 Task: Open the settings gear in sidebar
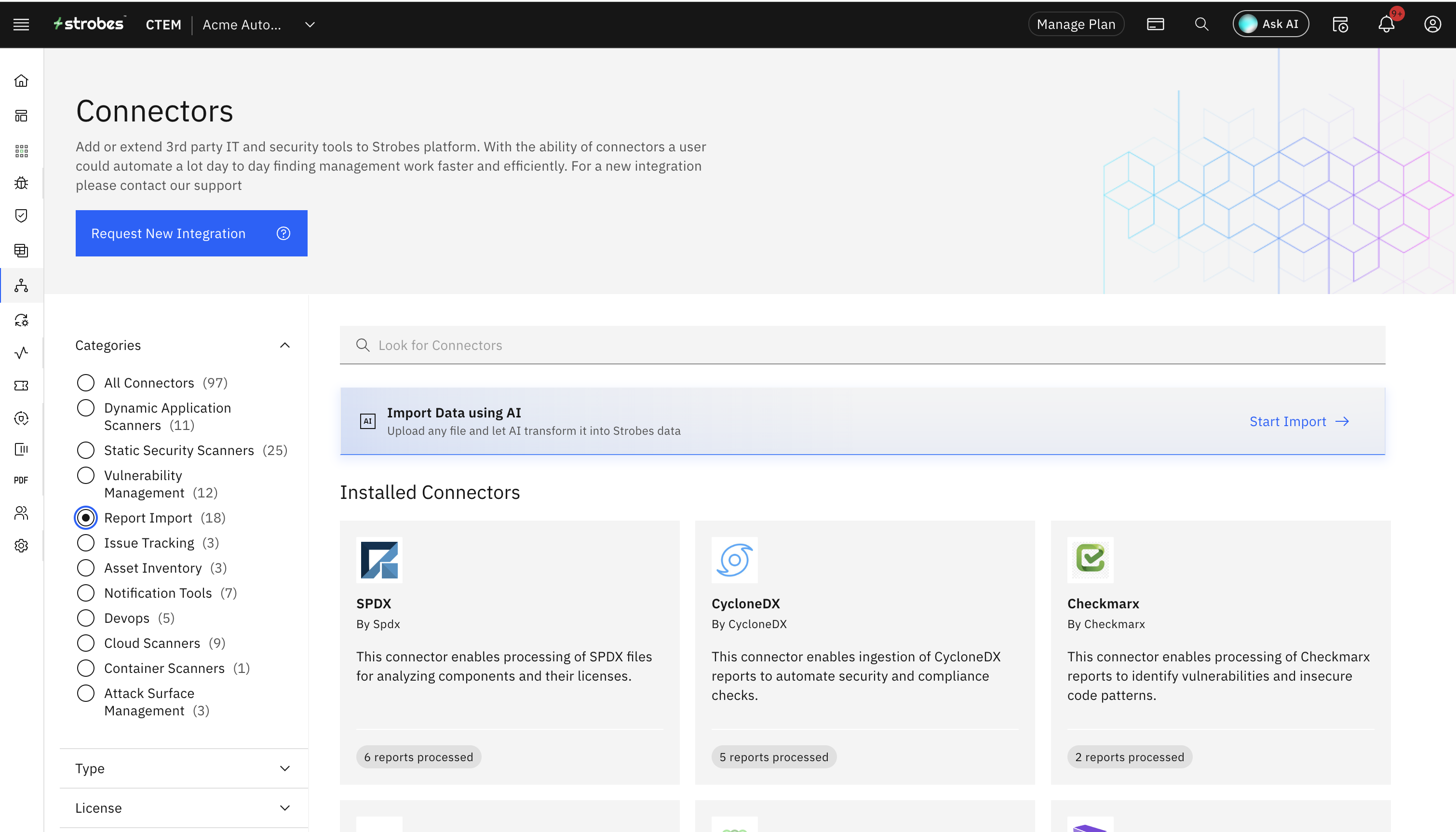[21, 546]
